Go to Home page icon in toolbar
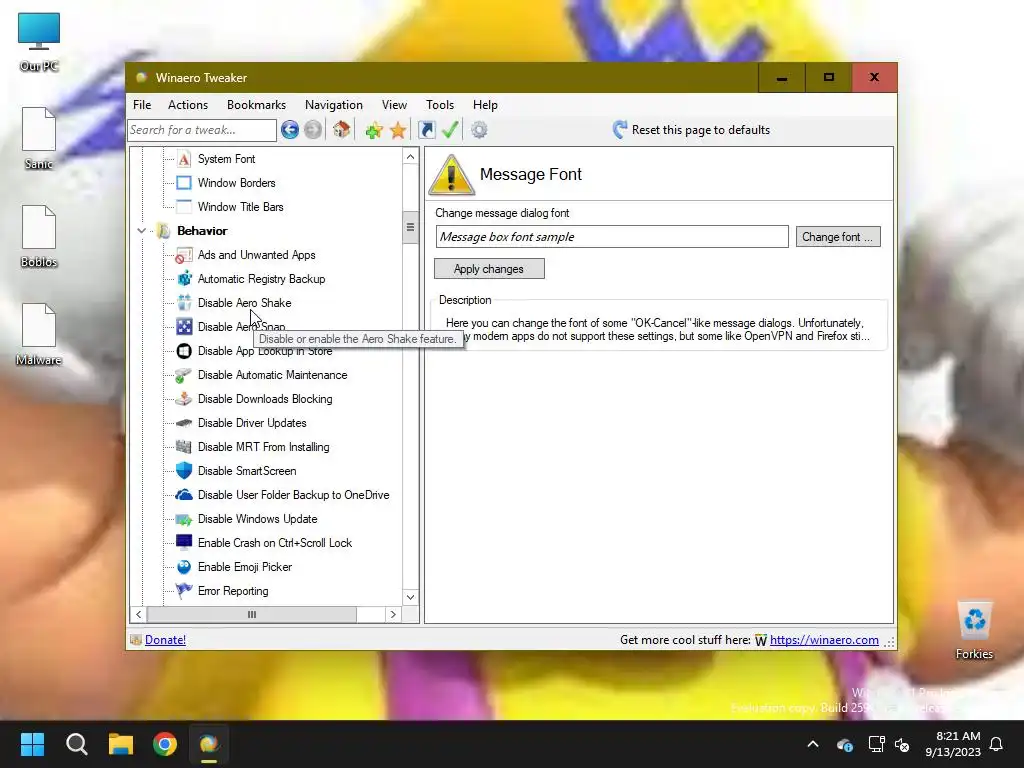Image resolution: width=1024 pixels, height=768 pixels. pos(342,130)
